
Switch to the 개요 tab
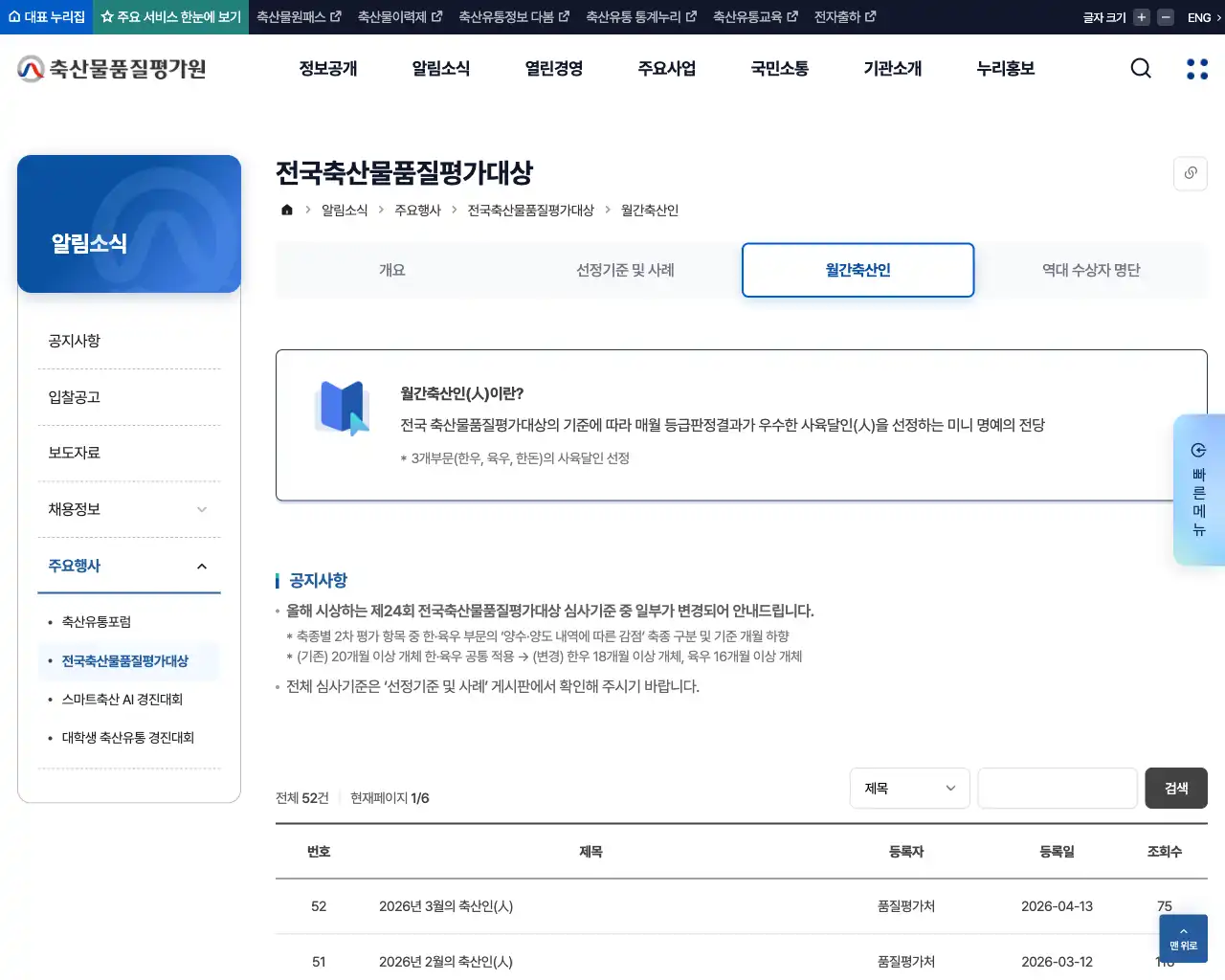click(392, 270)
